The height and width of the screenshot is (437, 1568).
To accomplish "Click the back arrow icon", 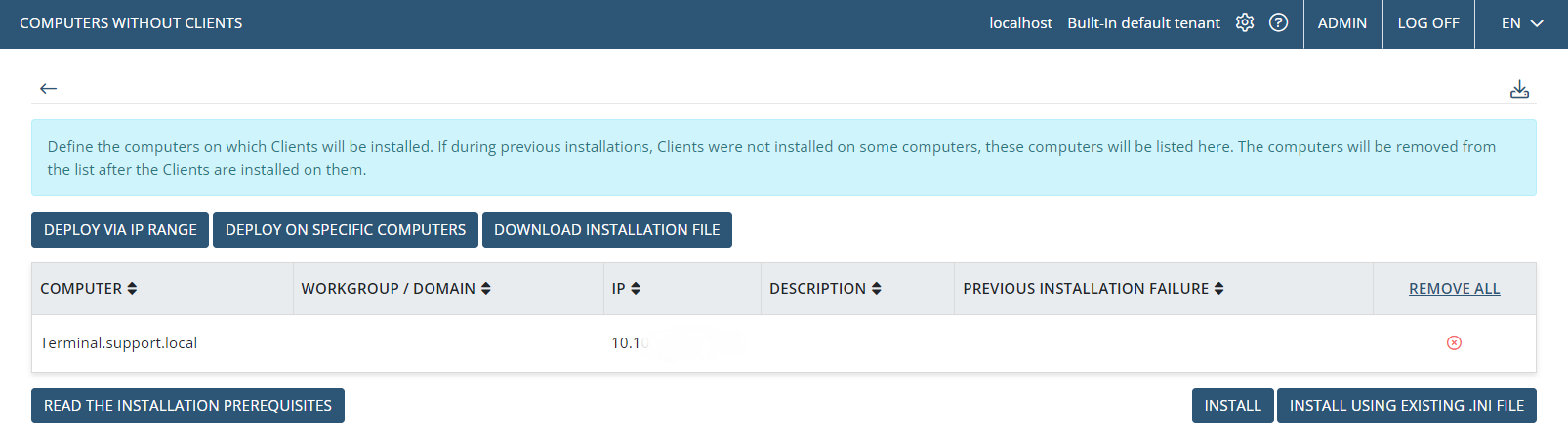I will click(48, 89).
